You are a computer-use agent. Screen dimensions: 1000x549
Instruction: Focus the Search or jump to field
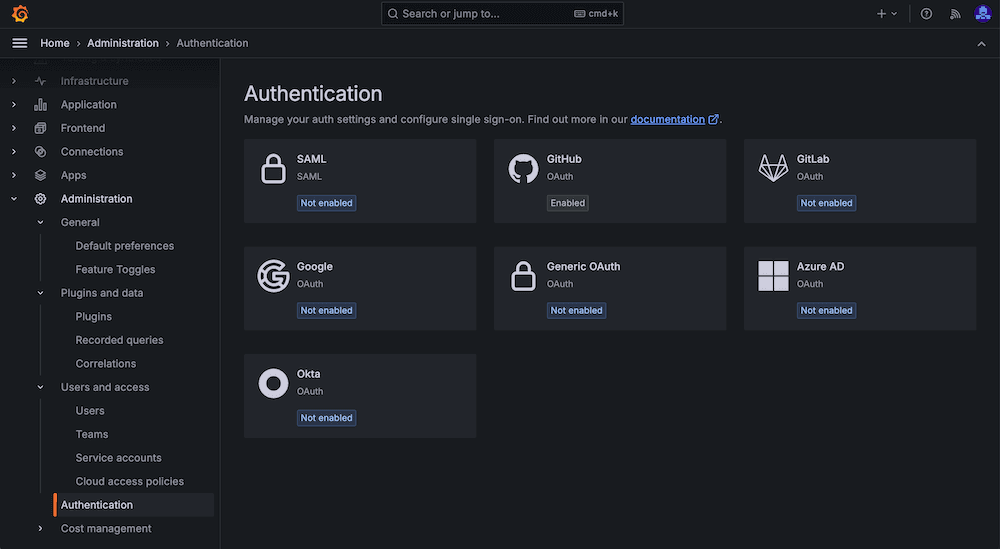pos(503,13)
